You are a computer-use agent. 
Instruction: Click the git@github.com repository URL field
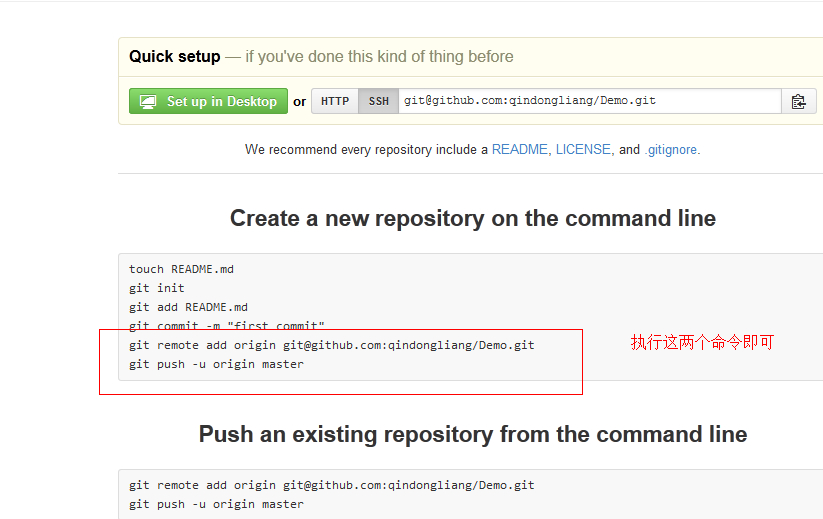(x=590, y=101)
